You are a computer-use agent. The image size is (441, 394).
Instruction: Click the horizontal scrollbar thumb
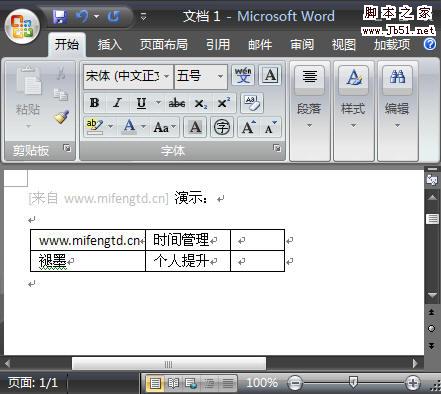(x=169, y=364)
